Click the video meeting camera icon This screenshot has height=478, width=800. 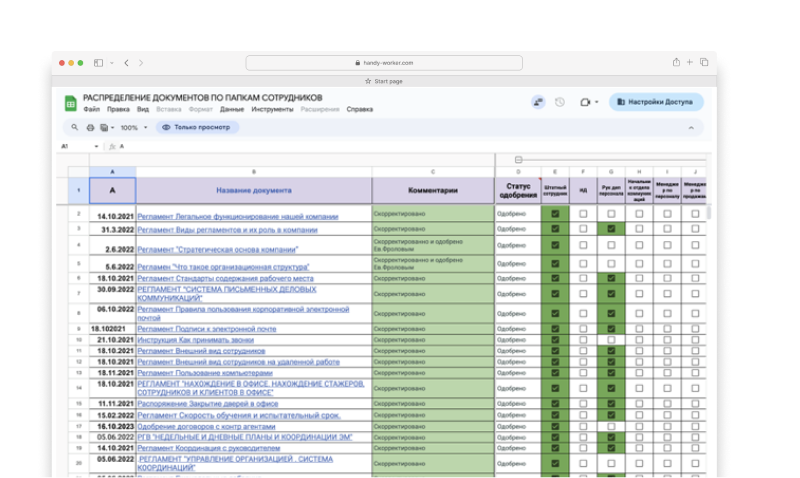(x=585, y=102)
